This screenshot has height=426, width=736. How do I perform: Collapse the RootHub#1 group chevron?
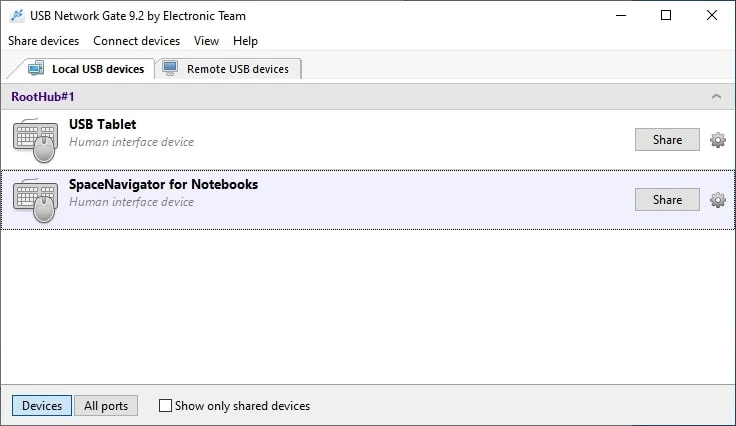coord(716,97)
